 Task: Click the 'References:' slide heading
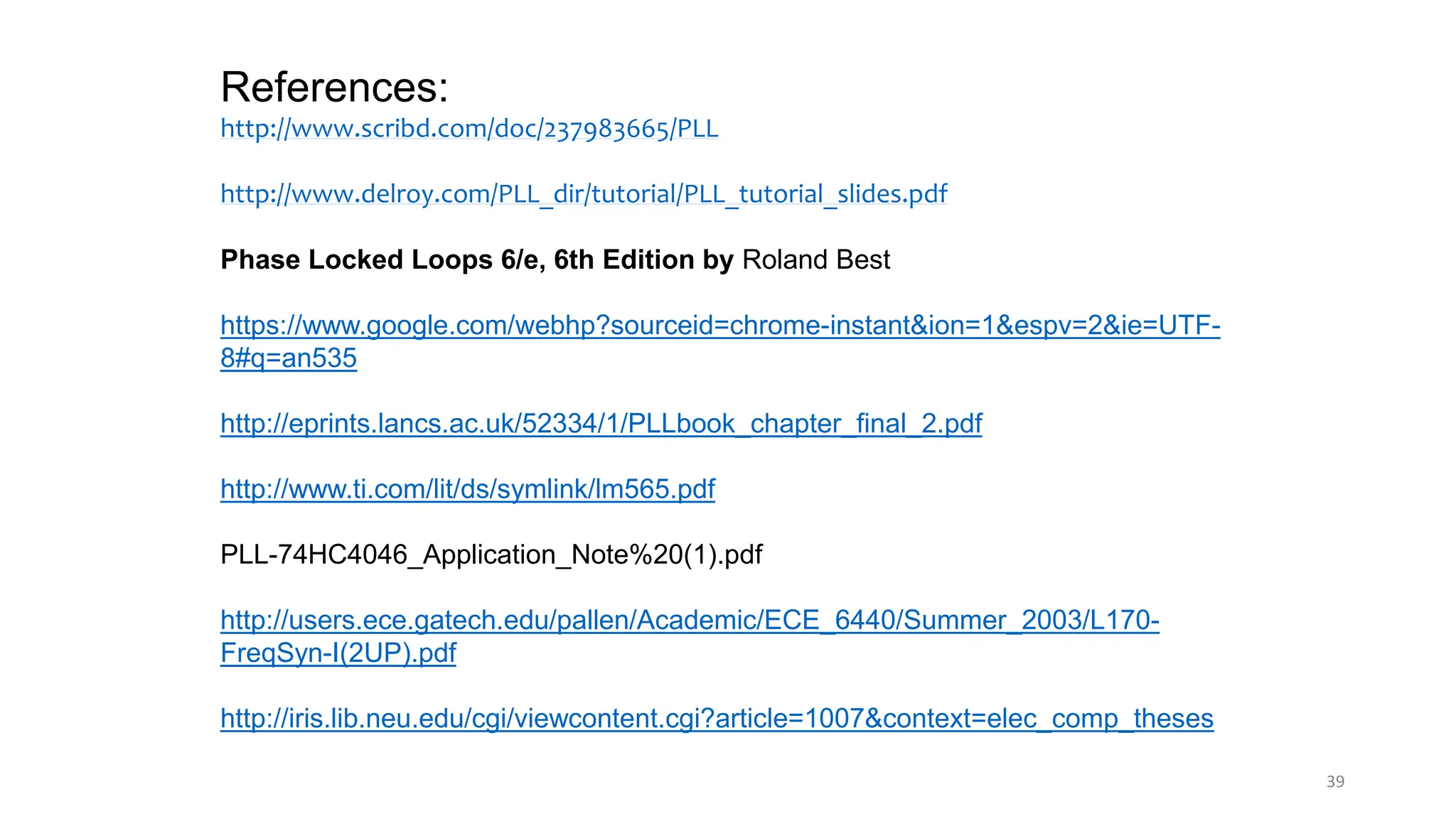tap(334, 87)
